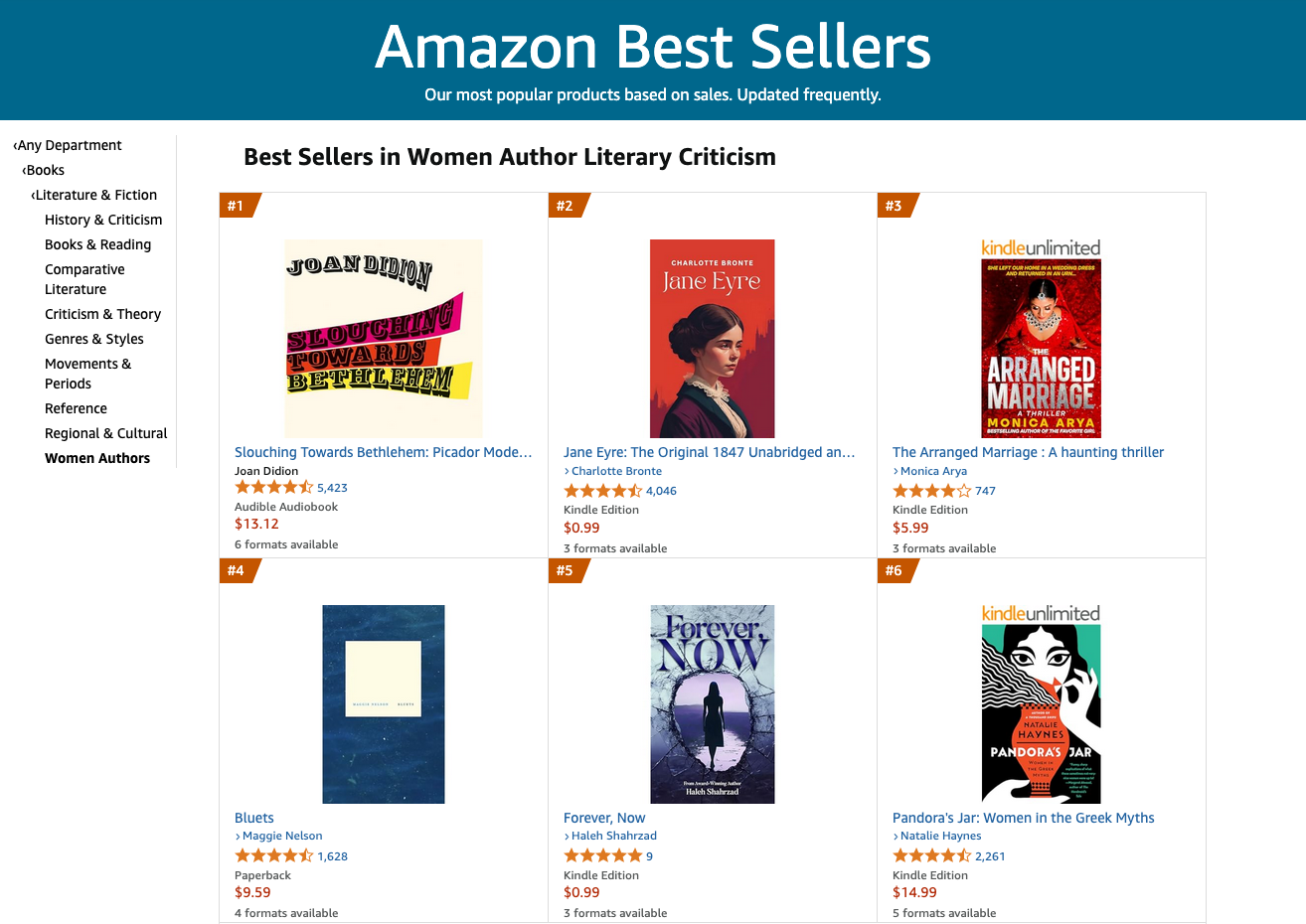
Task: Click the Forever, Now cover image
Action: click(712, 703)
